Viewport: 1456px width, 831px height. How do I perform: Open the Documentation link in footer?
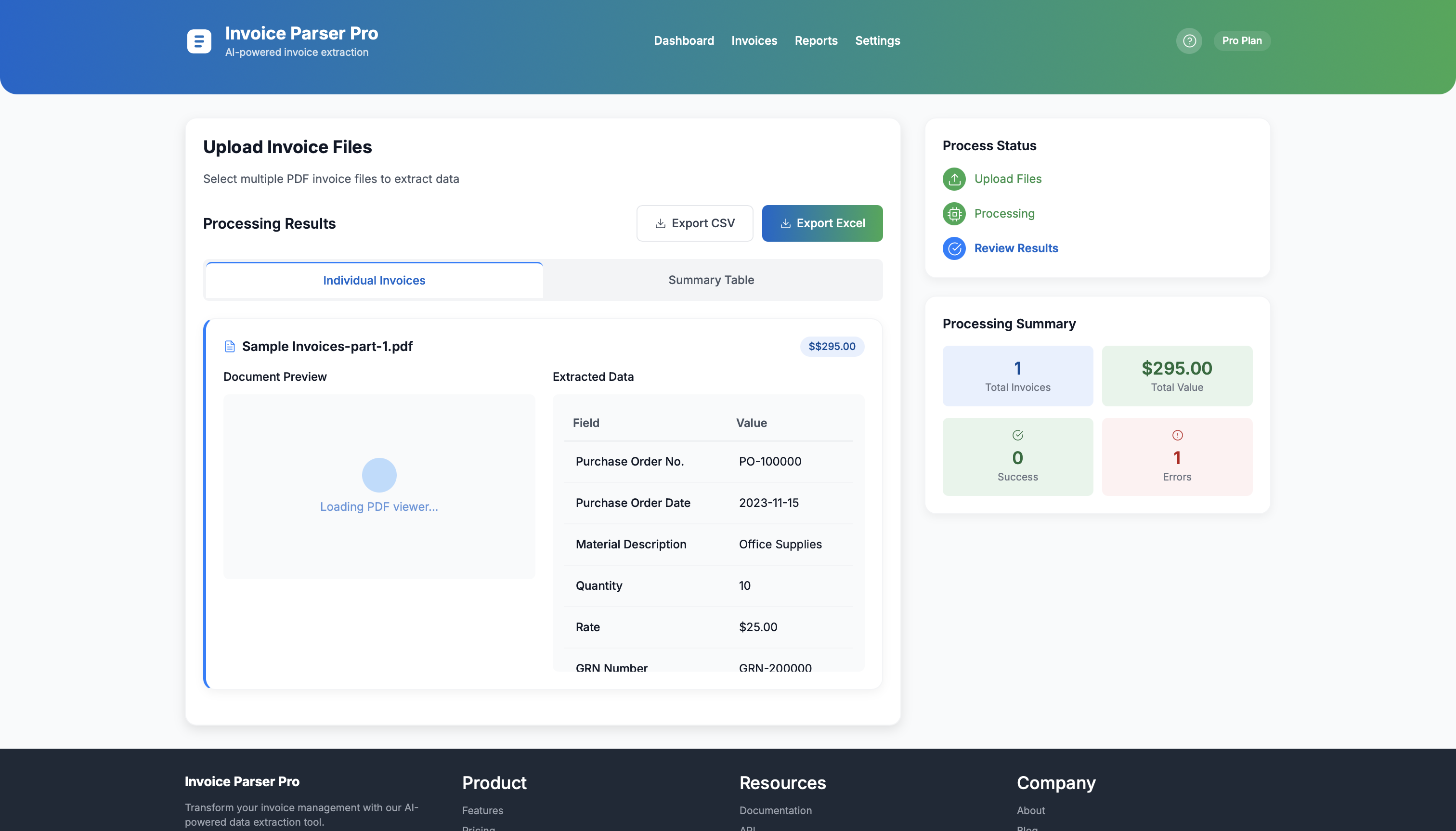tap(775, 810)
